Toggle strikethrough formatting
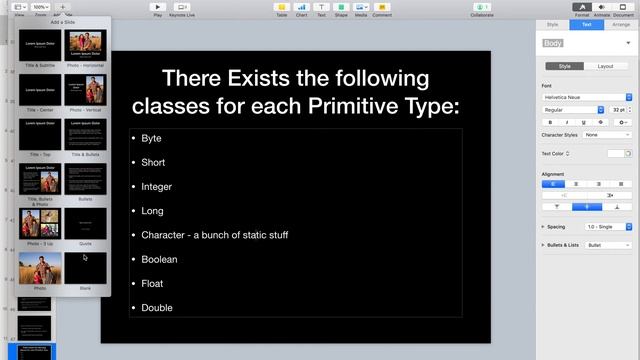640x360 pixels. pos(600,122)
